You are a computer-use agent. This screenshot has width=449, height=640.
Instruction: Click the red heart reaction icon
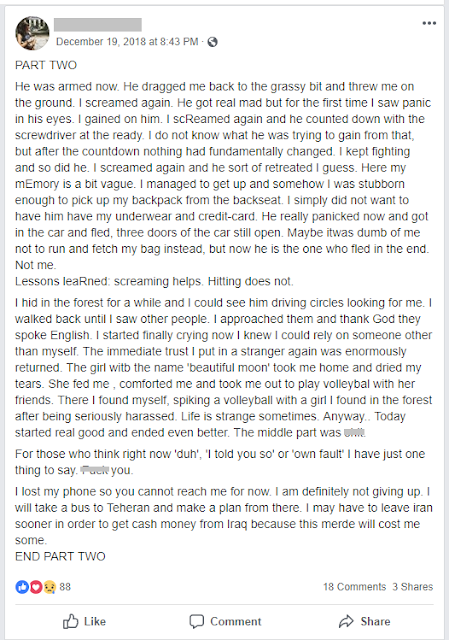coord(36,587)
